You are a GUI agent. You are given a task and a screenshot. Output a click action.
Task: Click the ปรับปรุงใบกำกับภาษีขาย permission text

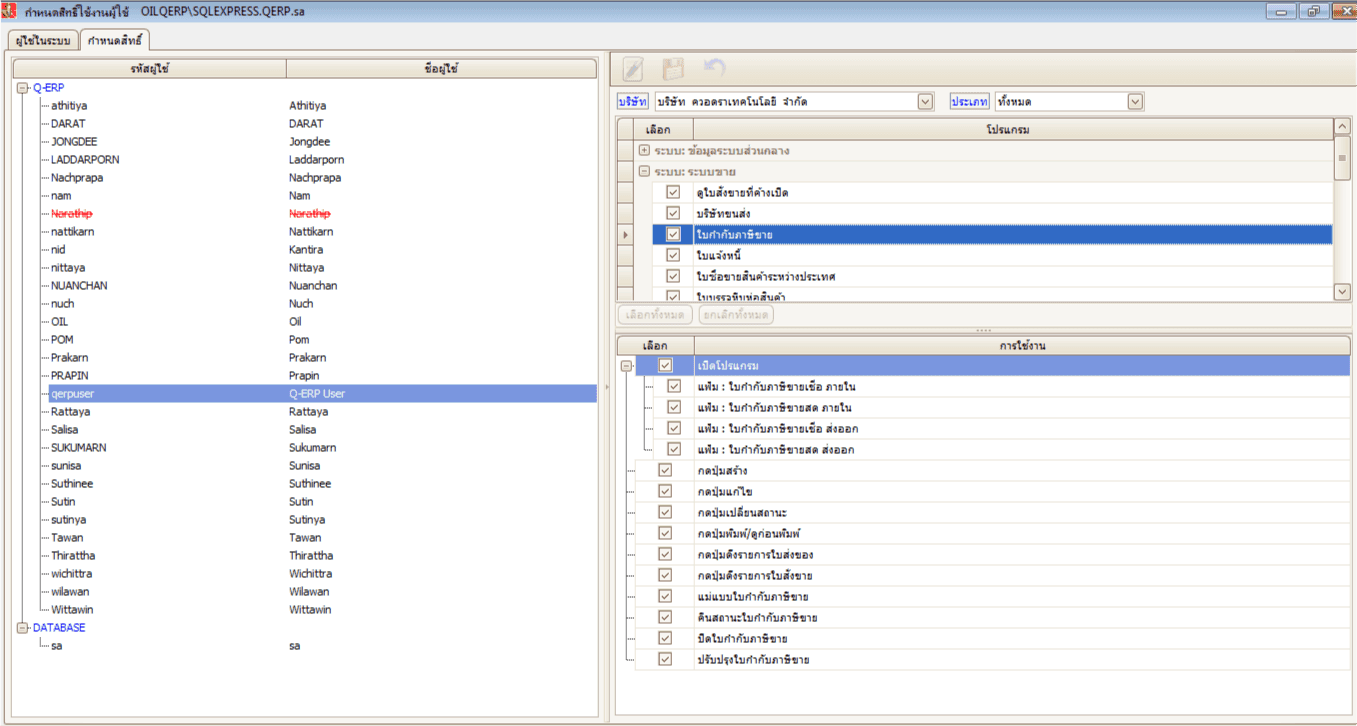tap(753, 659)
